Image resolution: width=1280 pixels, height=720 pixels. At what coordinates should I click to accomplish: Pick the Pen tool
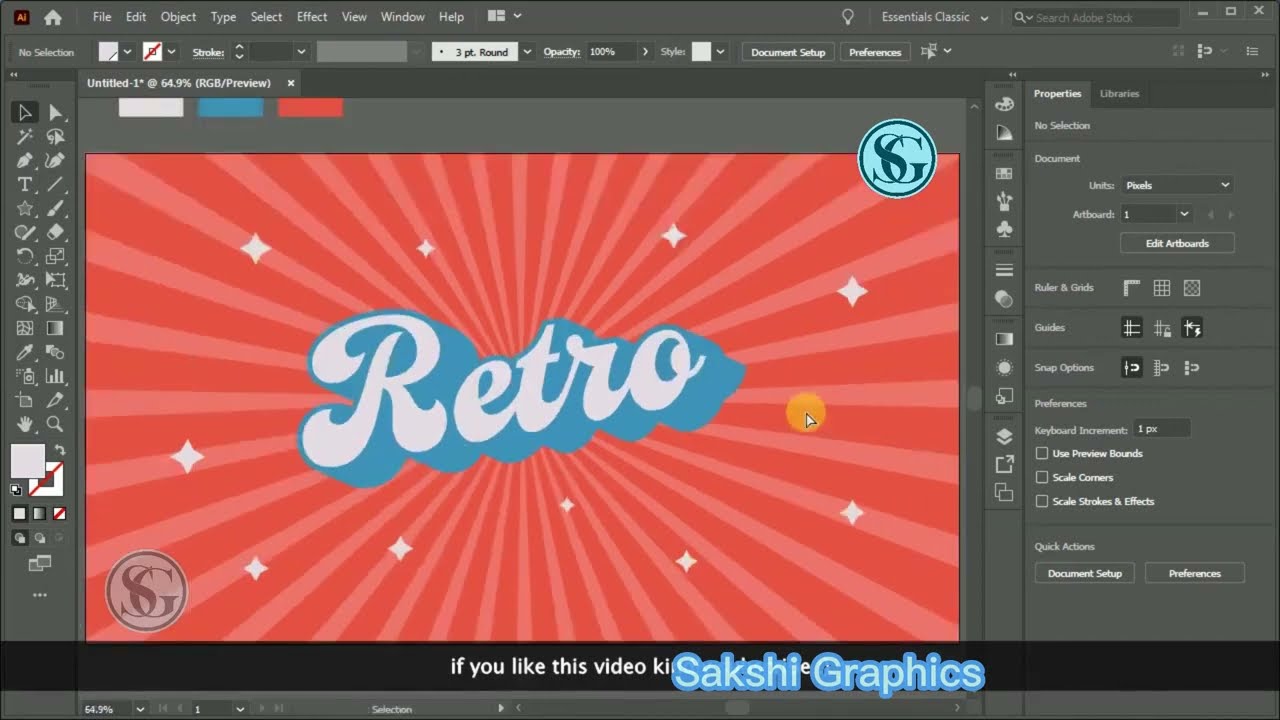pos(25,161)
